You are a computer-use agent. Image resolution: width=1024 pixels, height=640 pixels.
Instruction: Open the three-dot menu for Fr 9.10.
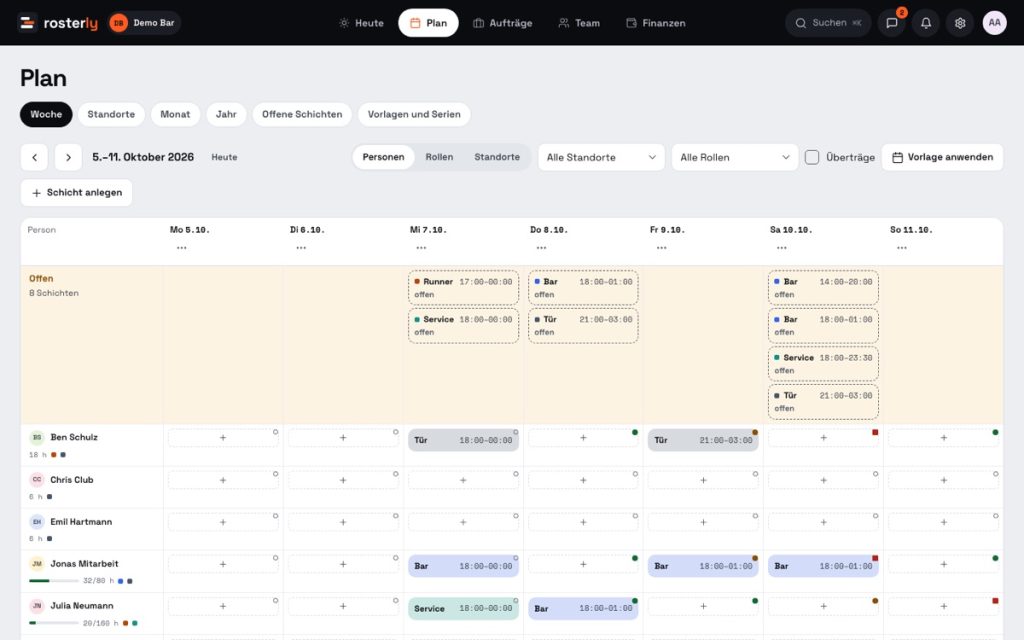tap(662, 248)
